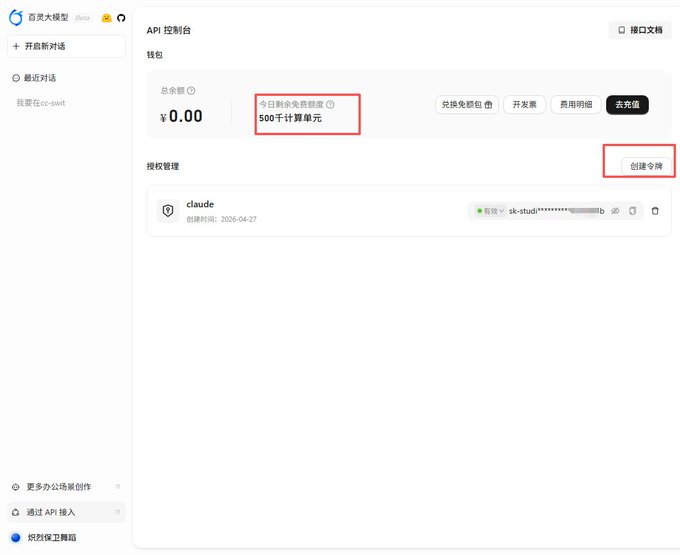Delete the claude token with trash icon
This screenshot has width=680, height=555.
[x=655, y=211]
